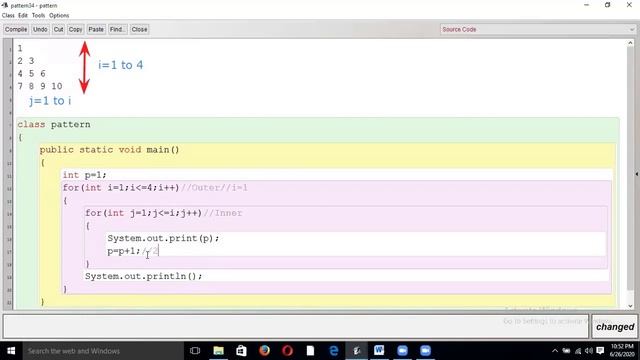
Task: Click the Compile button
Action: pos(16,29)
